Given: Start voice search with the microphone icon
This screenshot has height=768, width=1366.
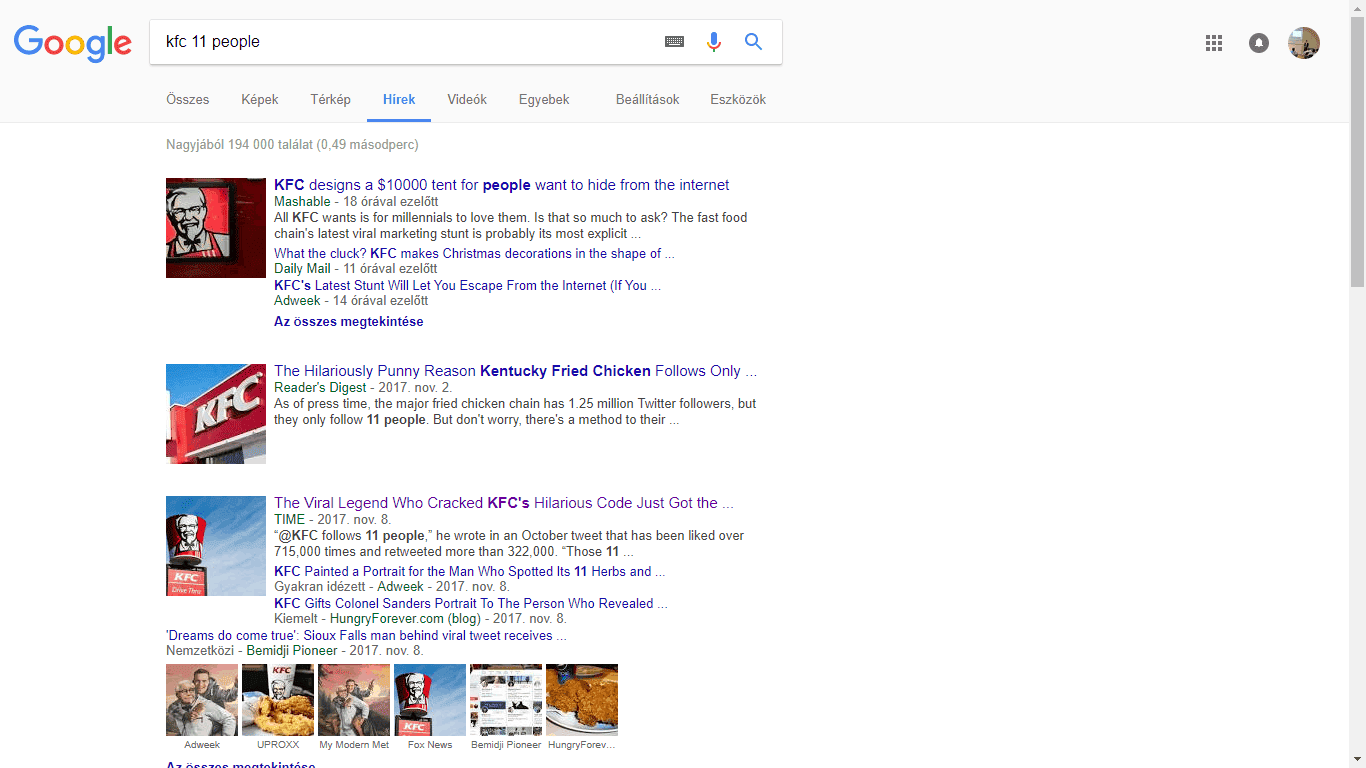Looking at the screenshot, I should [714, 42].
